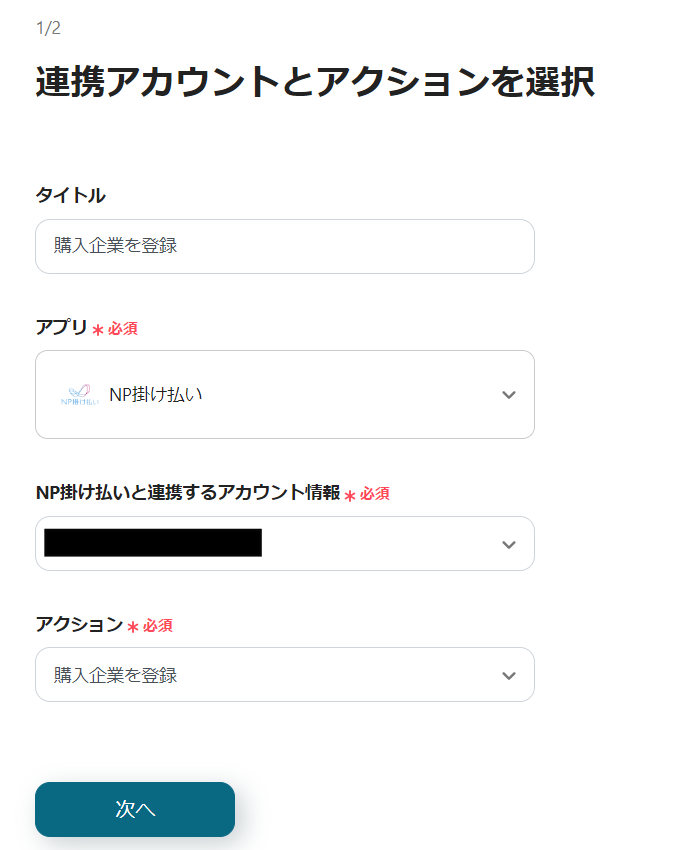Click the NP掛け払いと連携するアカウント情報 label
This screenshot has height=850, width=678.
click(187, 492)
